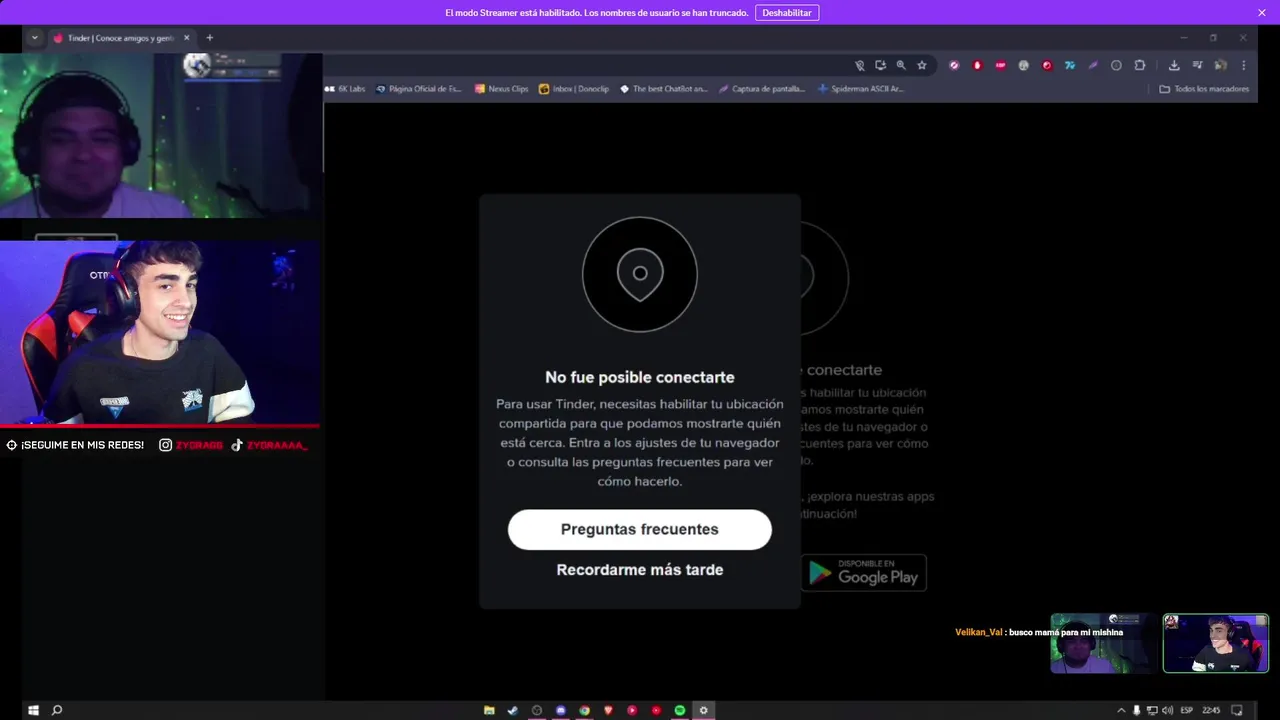Open the Spiderman ASCII Art bookmark
This screenshot has height=720, width=1280.
tap(861, 89)
